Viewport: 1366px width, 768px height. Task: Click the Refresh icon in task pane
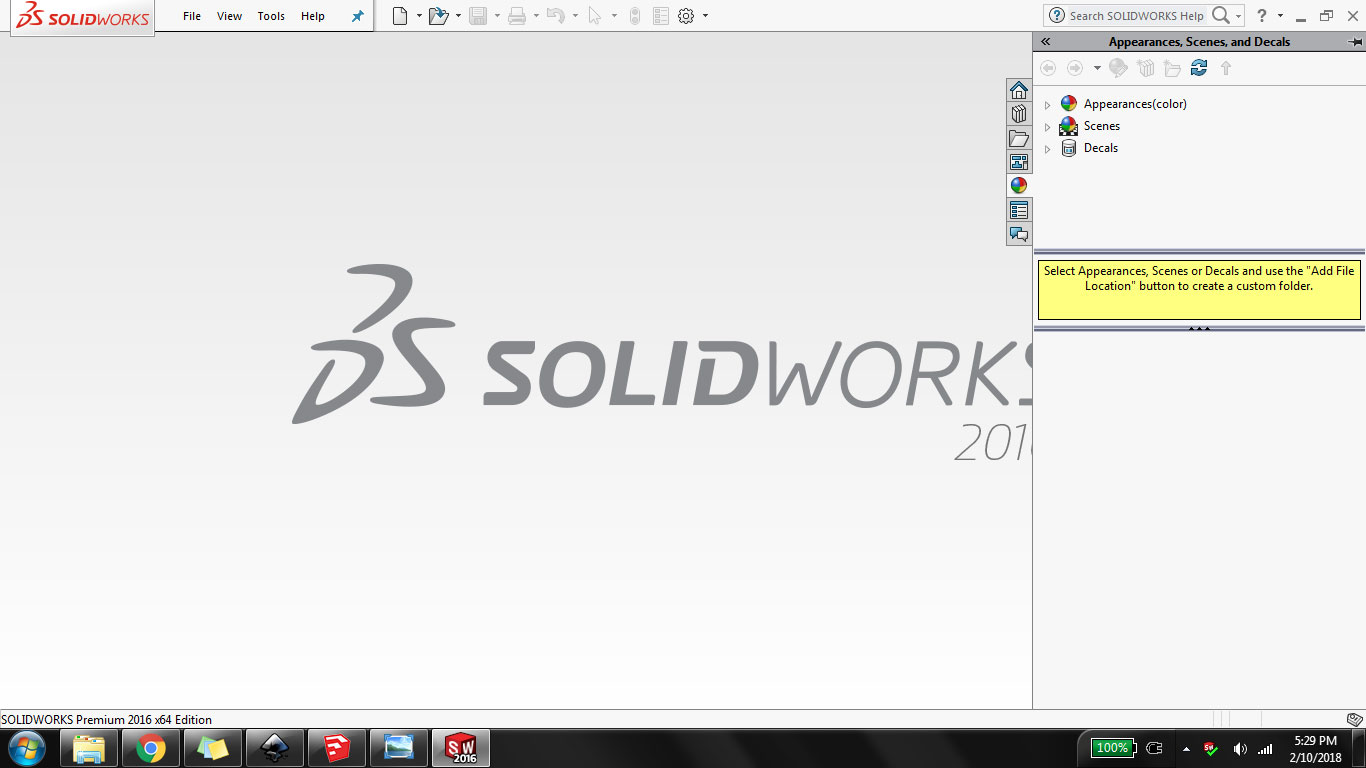pyautogui.click(x=1199, y=68)
